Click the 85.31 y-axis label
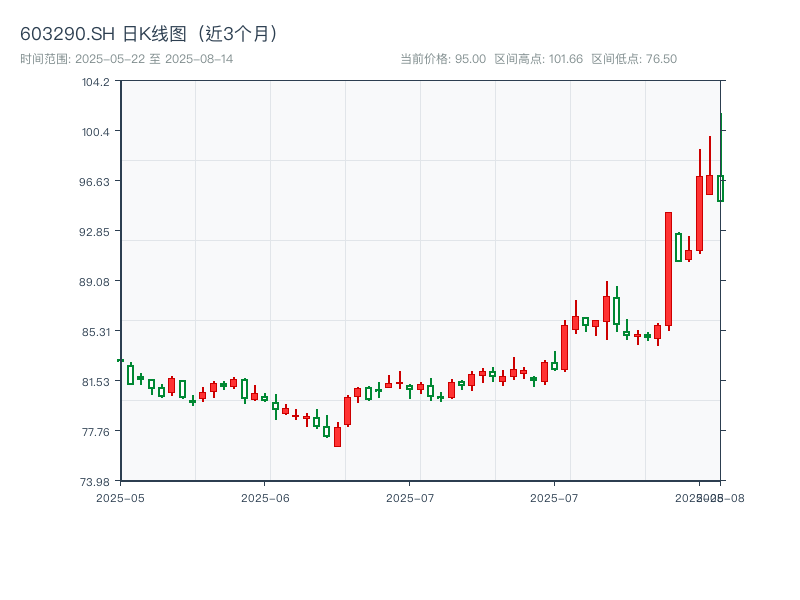This screenshot has height=600, width=800. pos(95,332)
